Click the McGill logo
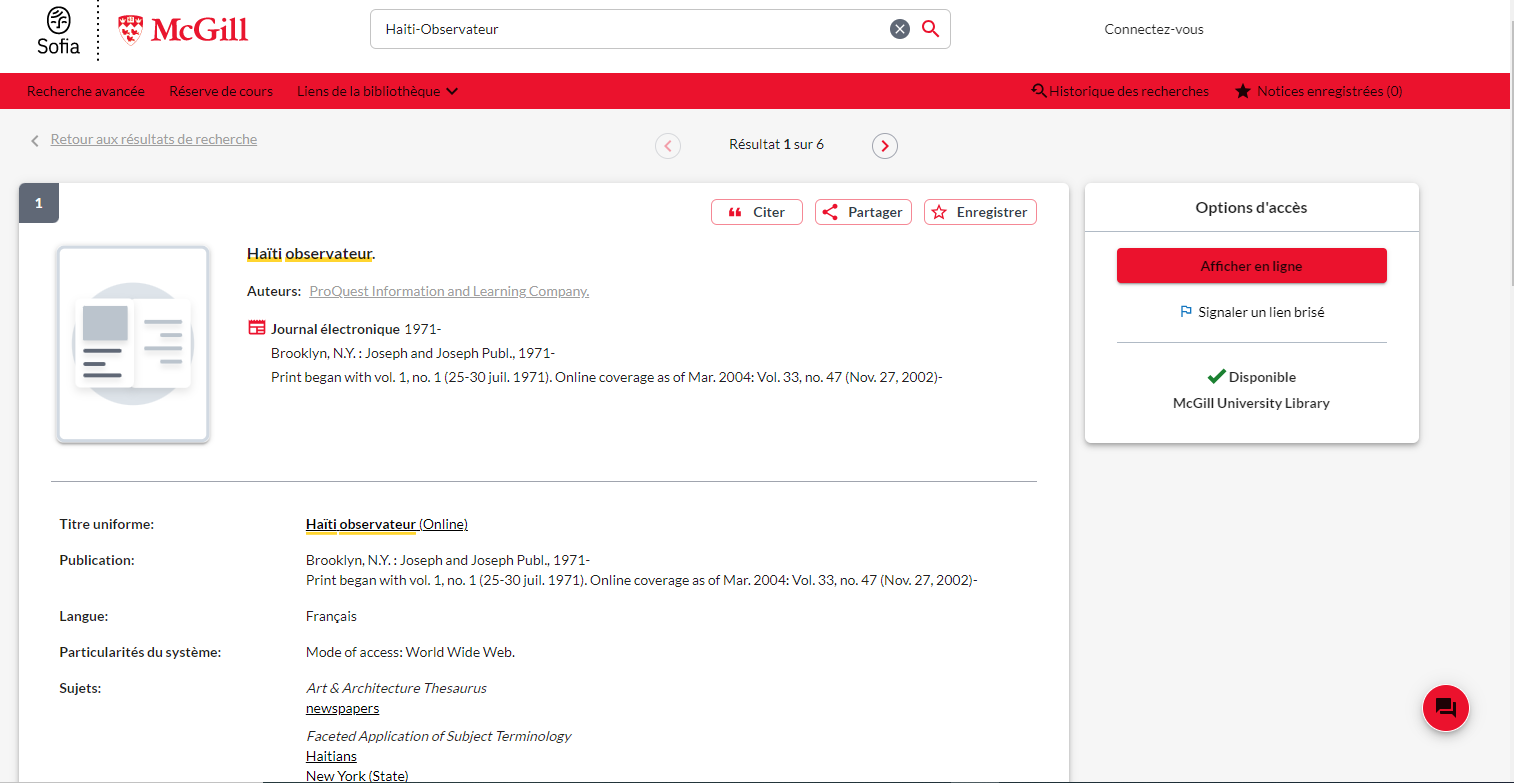 183,30
